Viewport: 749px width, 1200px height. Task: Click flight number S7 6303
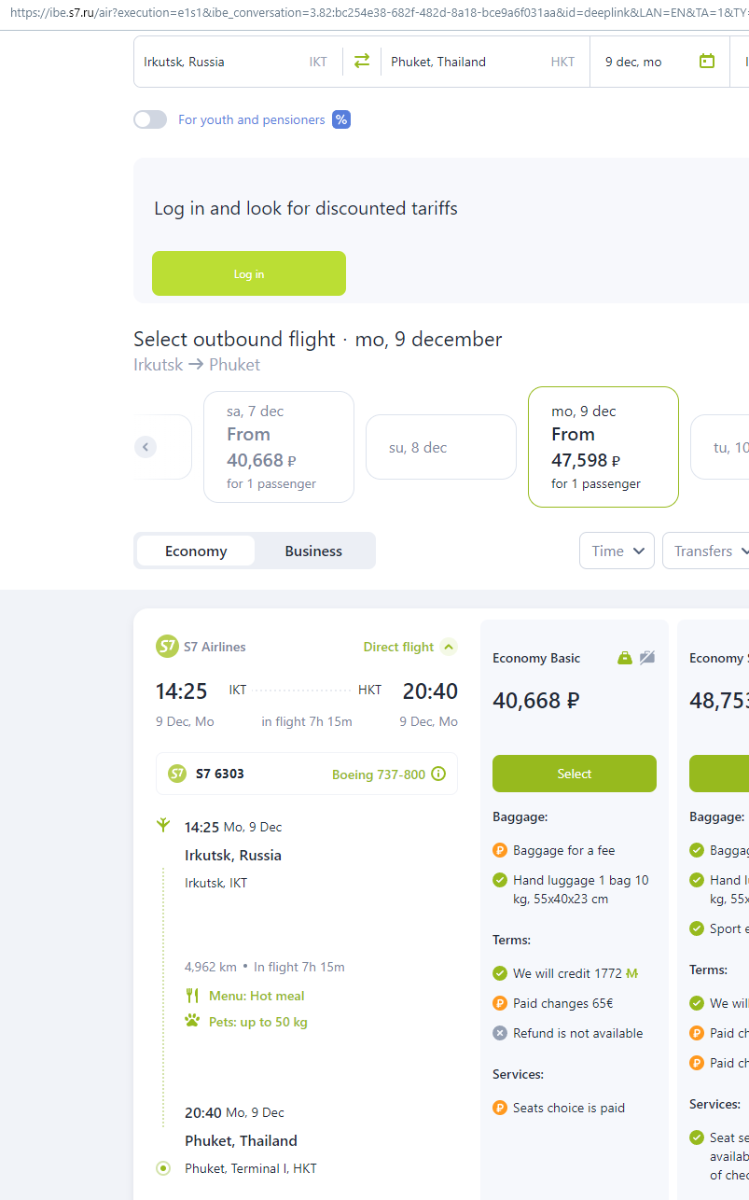tap(220, 774)
